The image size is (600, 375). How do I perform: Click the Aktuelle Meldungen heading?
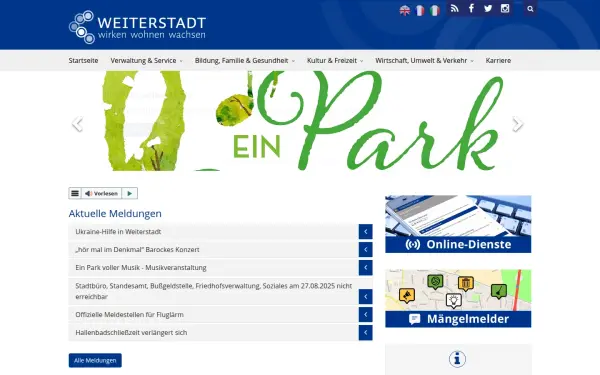pos(115,214)
